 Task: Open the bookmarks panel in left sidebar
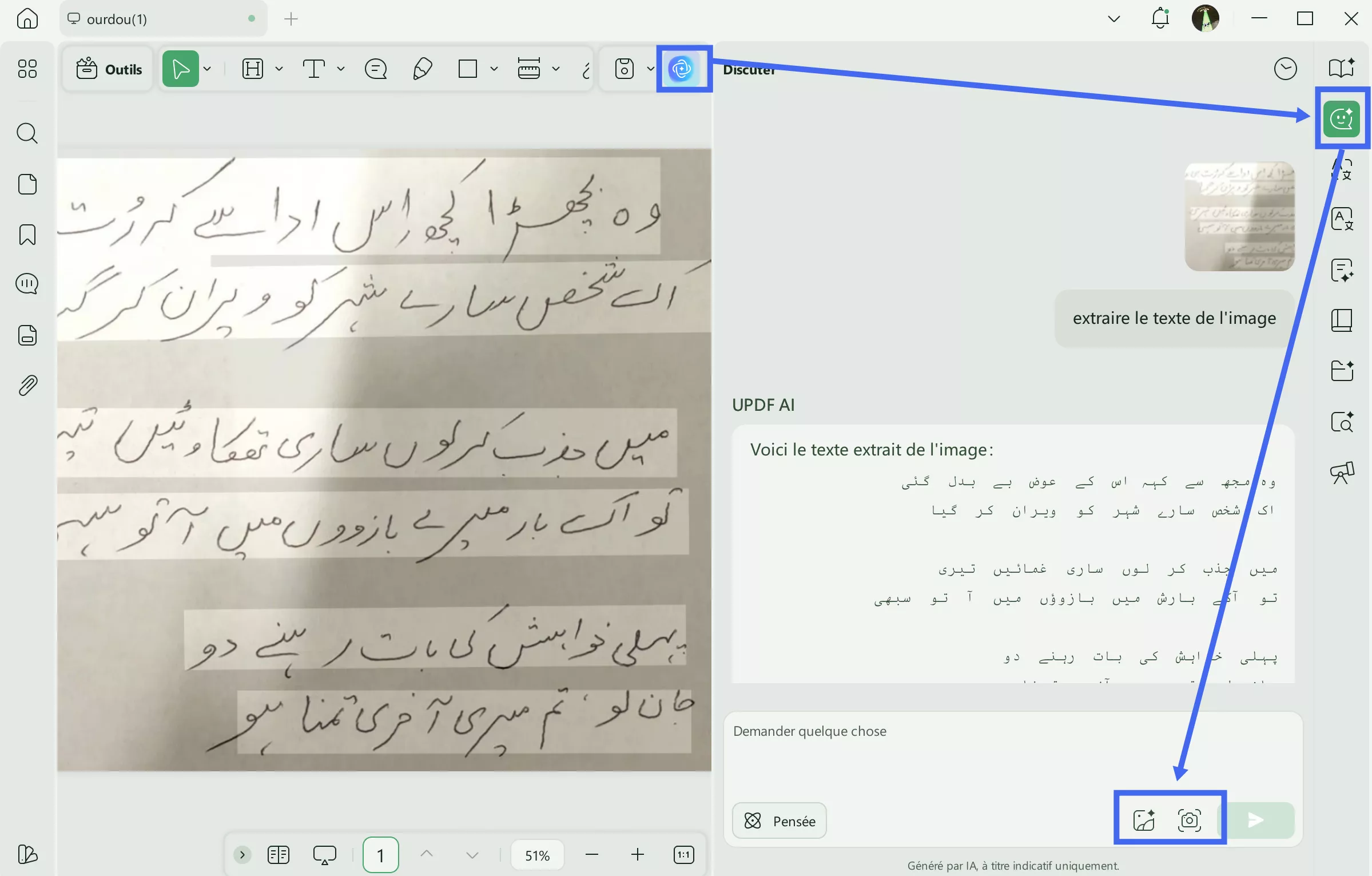tap(27, 235)
